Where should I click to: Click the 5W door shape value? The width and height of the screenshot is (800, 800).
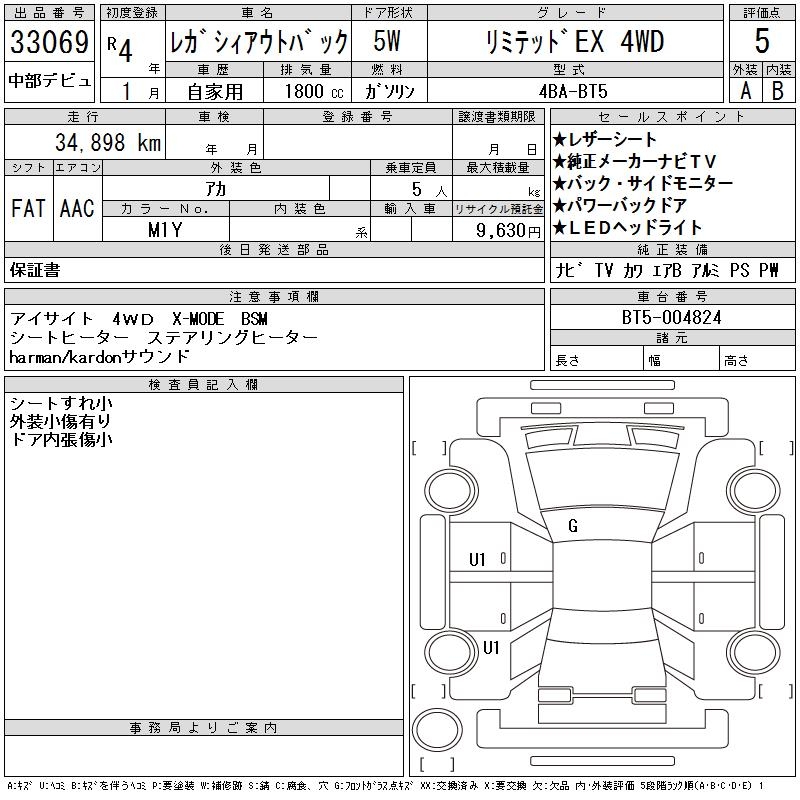387,41
